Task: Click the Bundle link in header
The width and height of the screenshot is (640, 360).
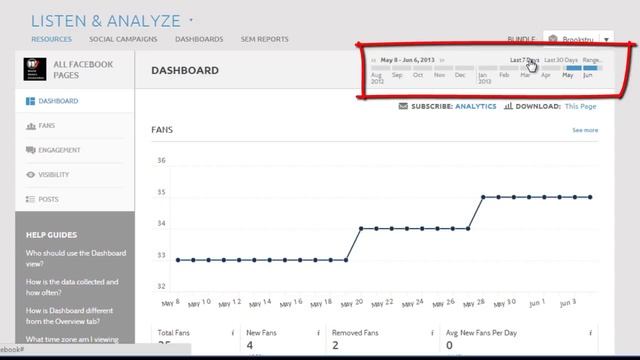Action: pyautogui.click(x=521, y=39)
